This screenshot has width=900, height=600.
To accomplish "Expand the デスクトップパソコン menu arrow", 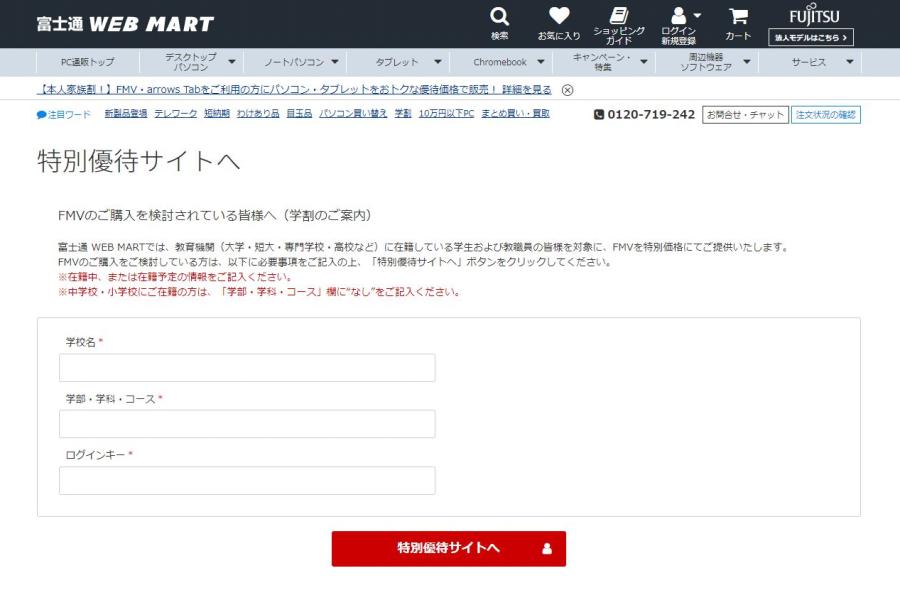I will click(x=232, y=61).
